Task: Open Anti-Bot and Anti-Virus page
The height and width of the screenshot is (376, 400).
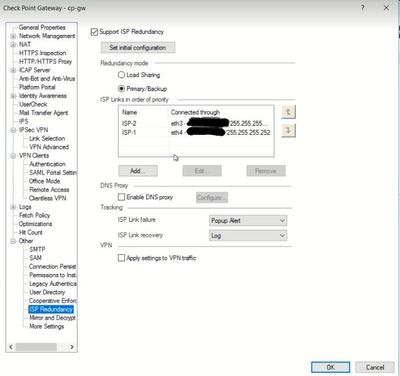Action: tap(47, 79)
